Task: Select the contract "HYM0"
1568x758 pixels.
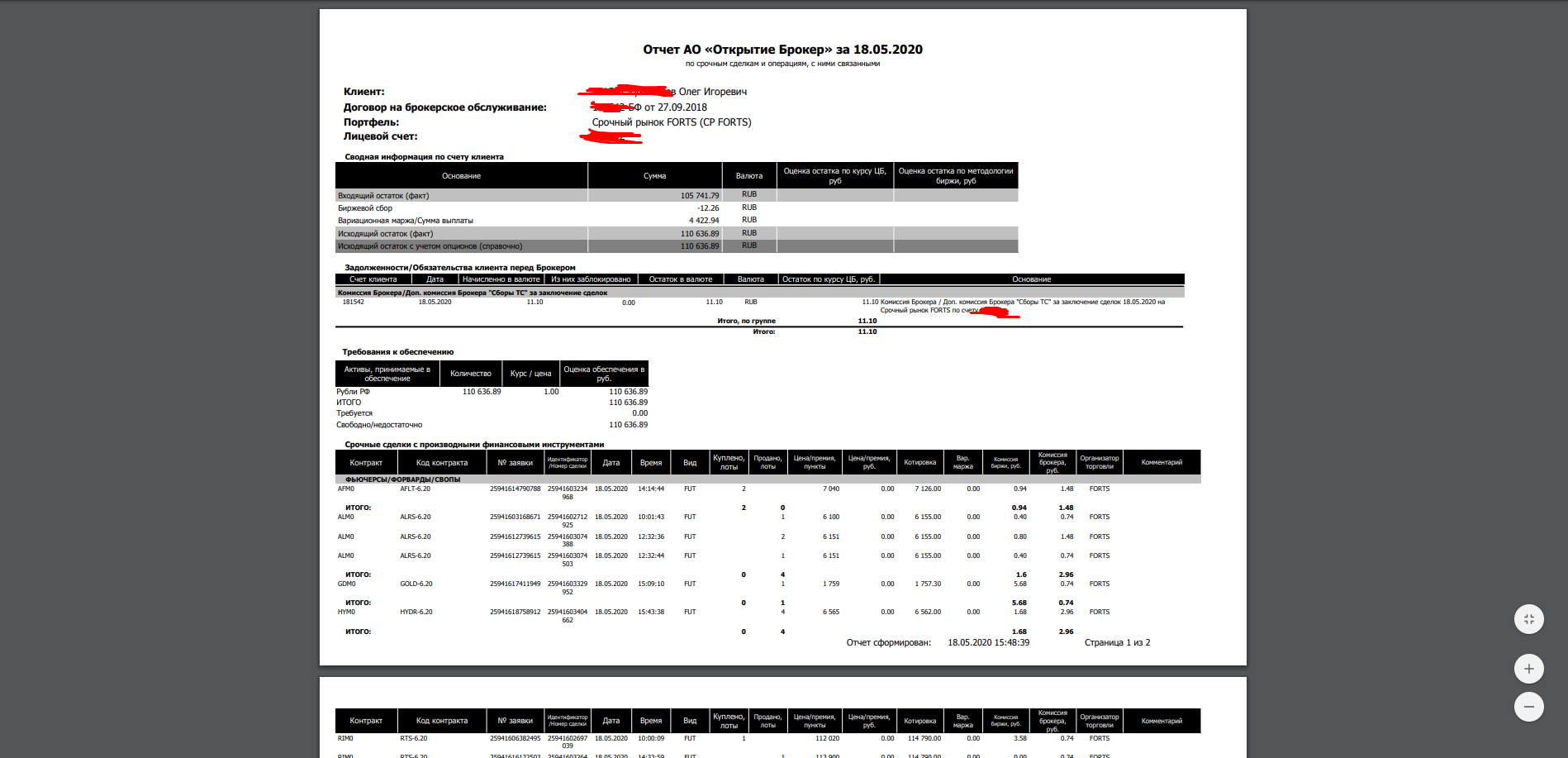Action: pyautogui.click(x=346, y=613)
